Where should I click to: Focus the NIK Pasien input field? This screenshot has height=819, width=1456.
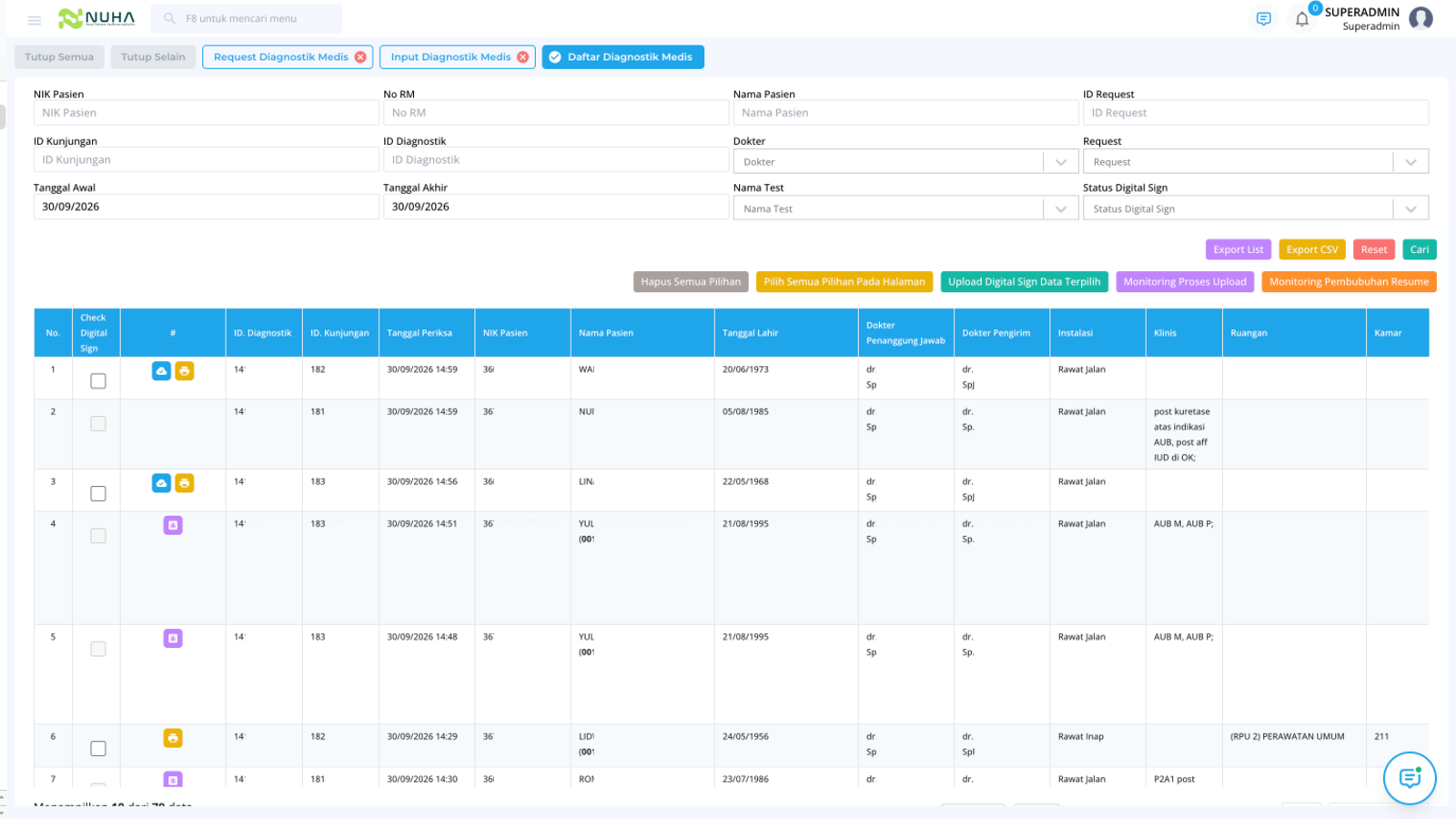pos(207,113)
